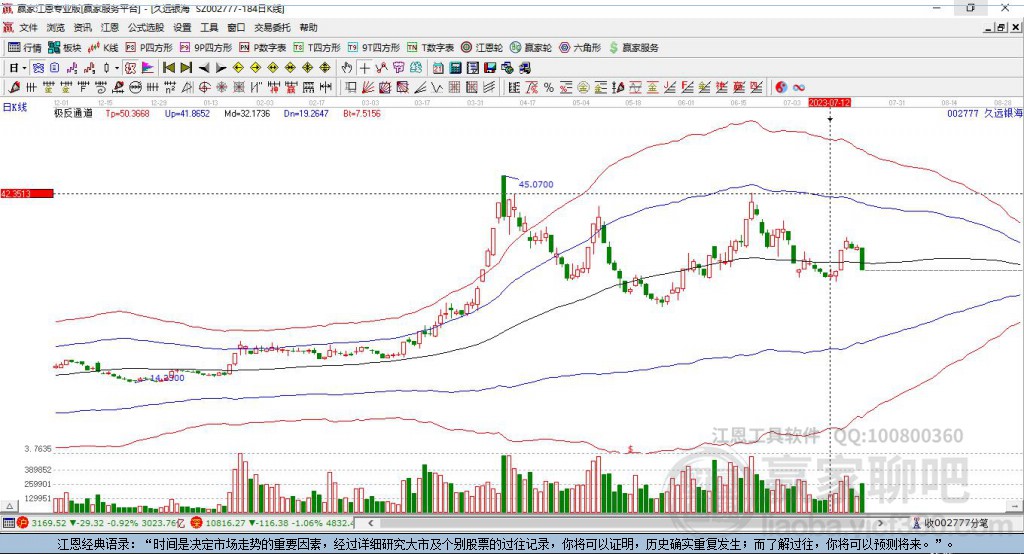Image resolution: width=1024 pixels, height=554 pixels.
Task: Click the Up=41.8652 value
Action: tap(187, 113)
